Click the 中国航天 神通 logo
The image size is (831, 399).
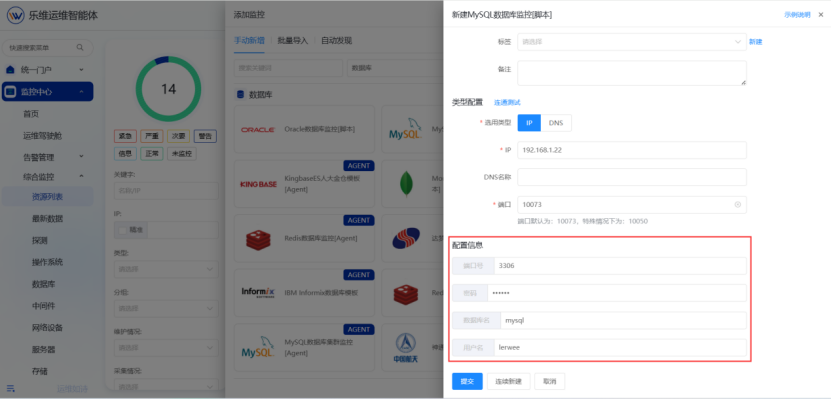pos(406,348)
